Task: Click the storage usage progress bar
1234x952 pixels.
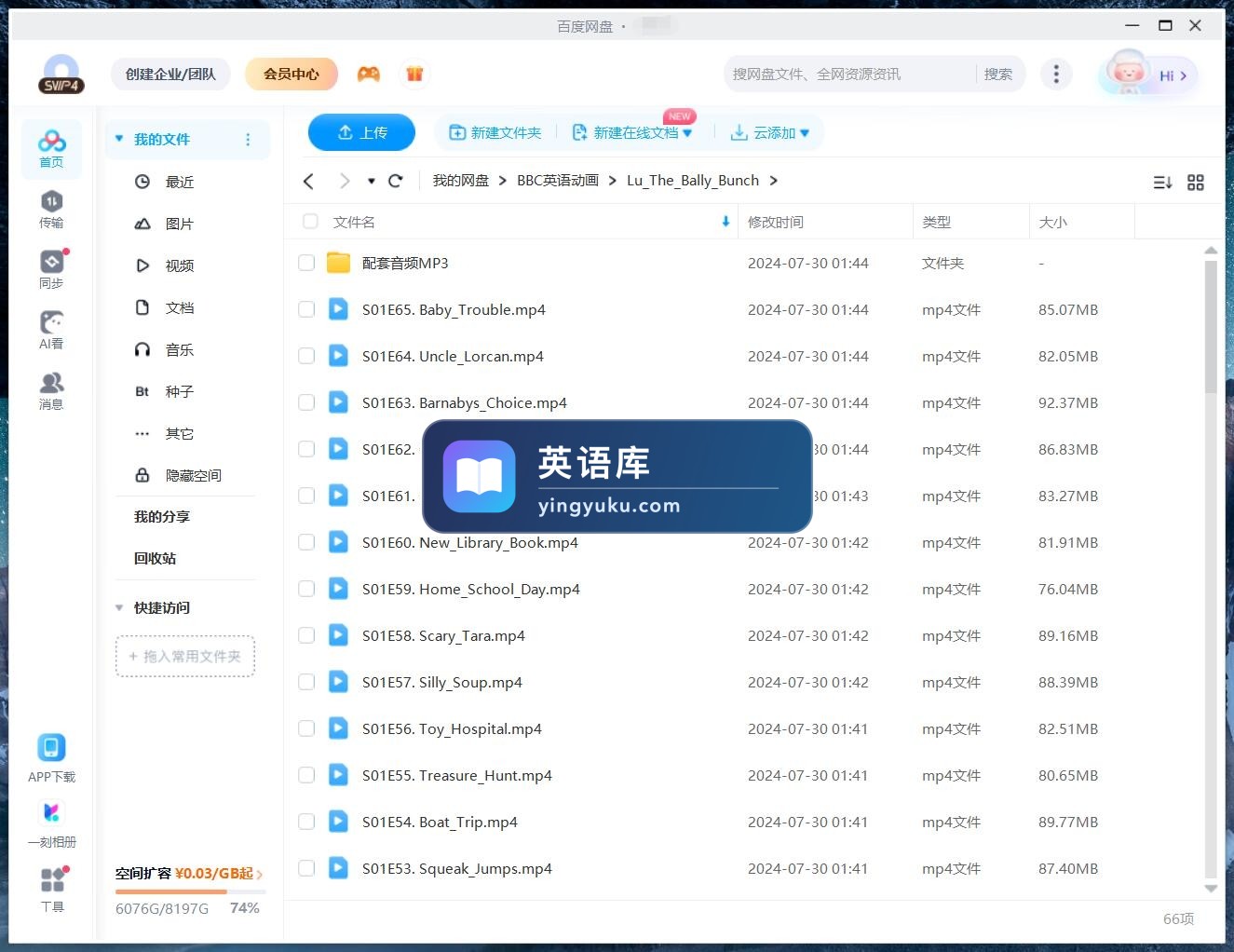Action: 190,891
